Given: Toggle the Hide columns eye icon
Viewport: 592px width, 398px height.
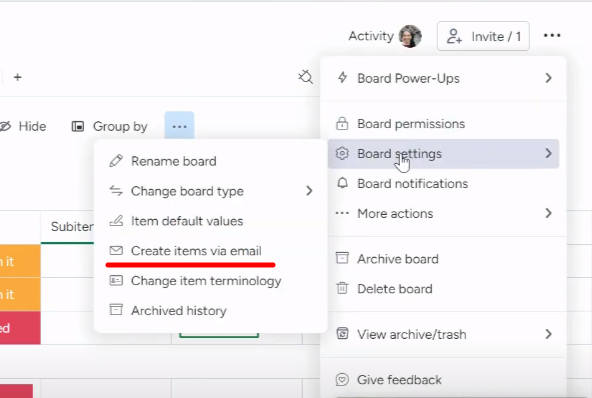Looking at the screenshot, I should click(5, 126).
